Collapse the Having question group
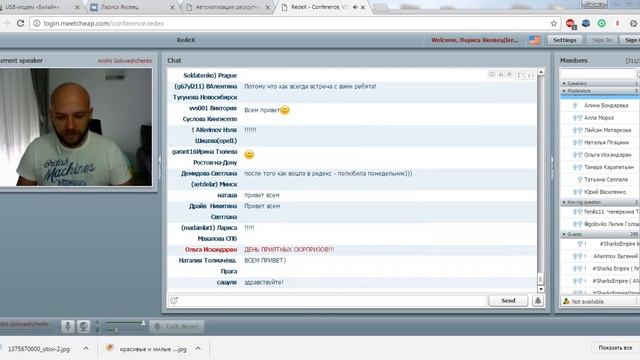 (564, 202)
